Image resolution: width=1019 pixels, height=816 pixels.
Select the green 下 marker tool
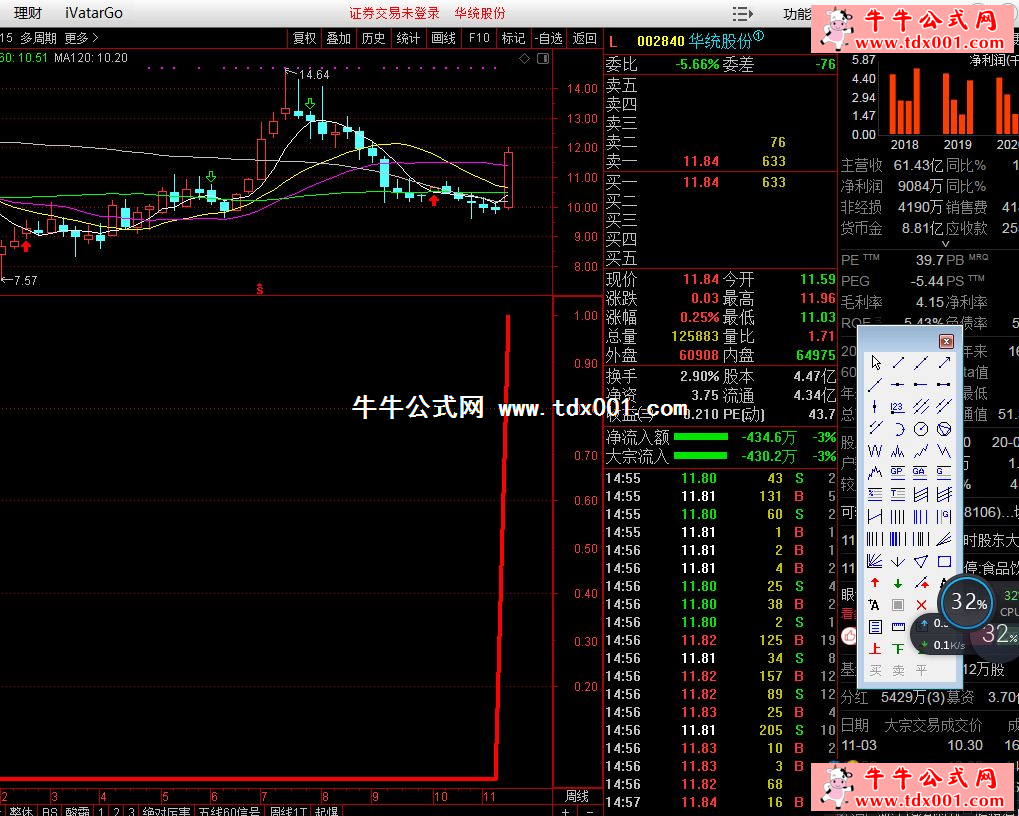[897, 648]
